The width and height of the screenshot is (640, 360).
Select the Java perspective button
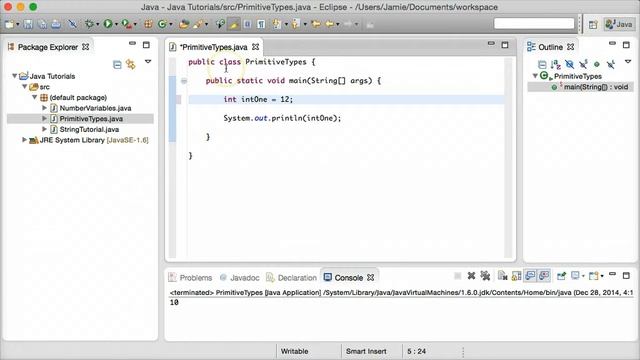pyautogui.click(x=619, y=24)
